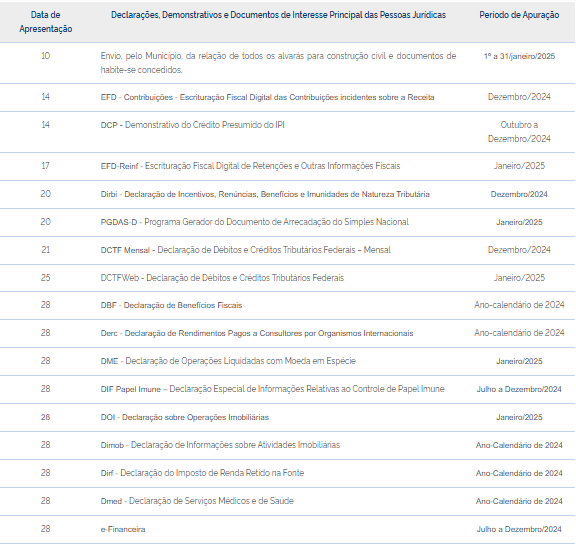Select 'DOI - Declaração sobre Operações Imobiliárias'
Screen dimensions: 576x545
tap(185, 418)
